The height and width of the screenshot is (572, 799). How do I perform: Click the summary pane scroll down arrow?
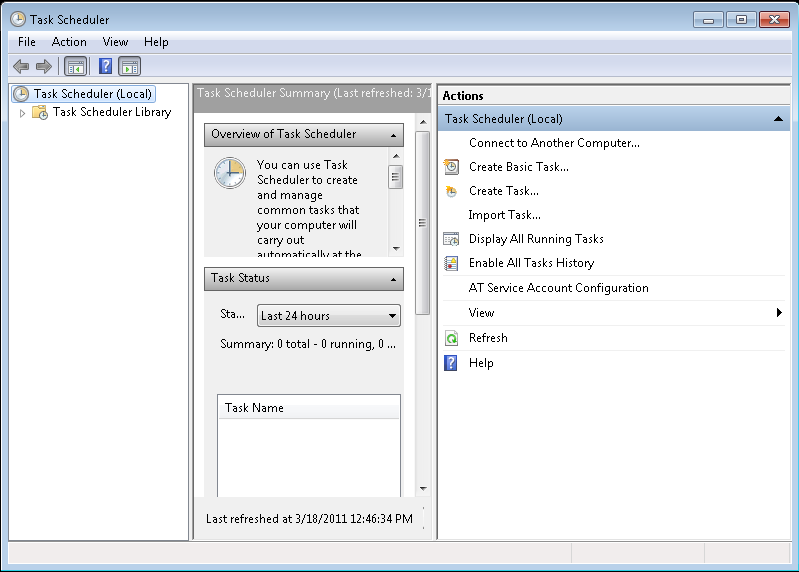coord(423,488)
